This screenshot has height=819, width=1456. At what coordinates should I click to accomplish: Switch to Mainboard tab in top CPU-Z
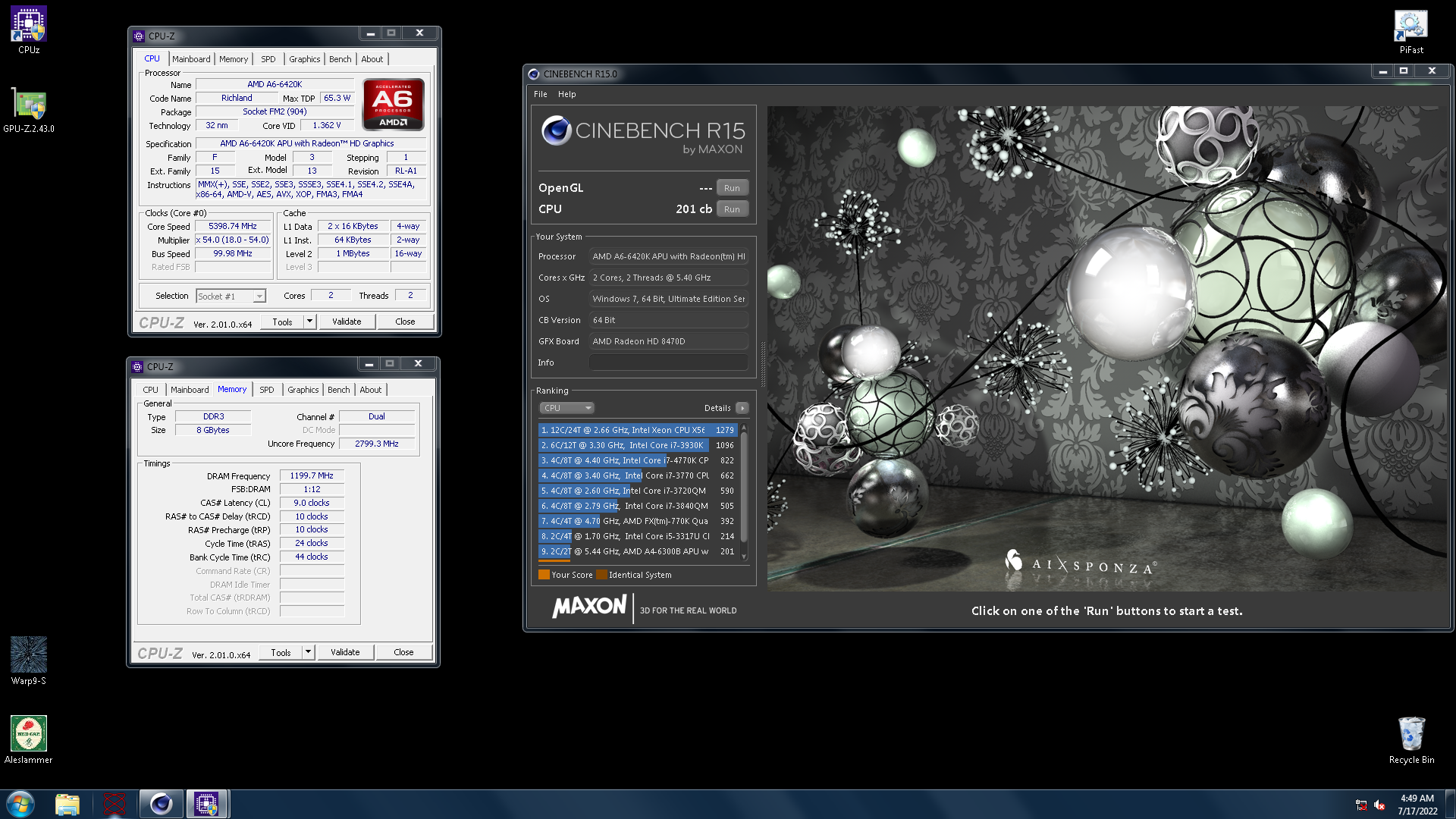191,59
